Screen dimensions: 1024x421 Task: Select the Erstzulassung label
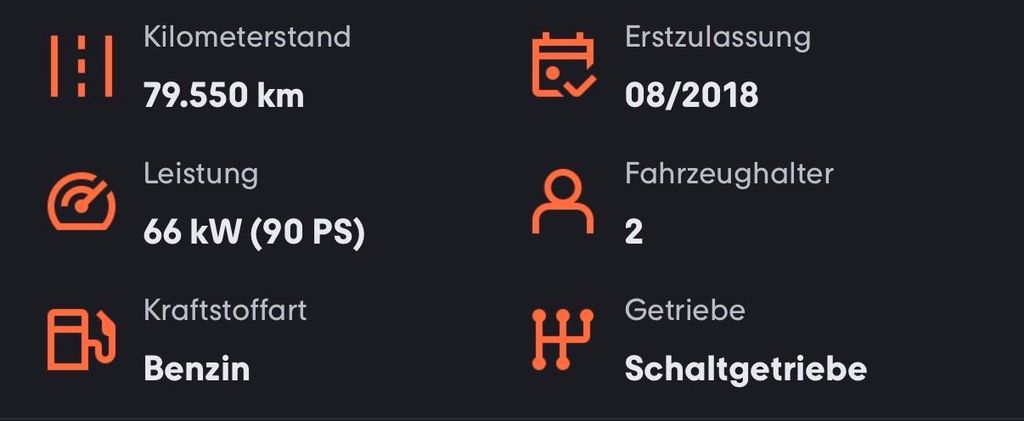click(x=717, y=38)
